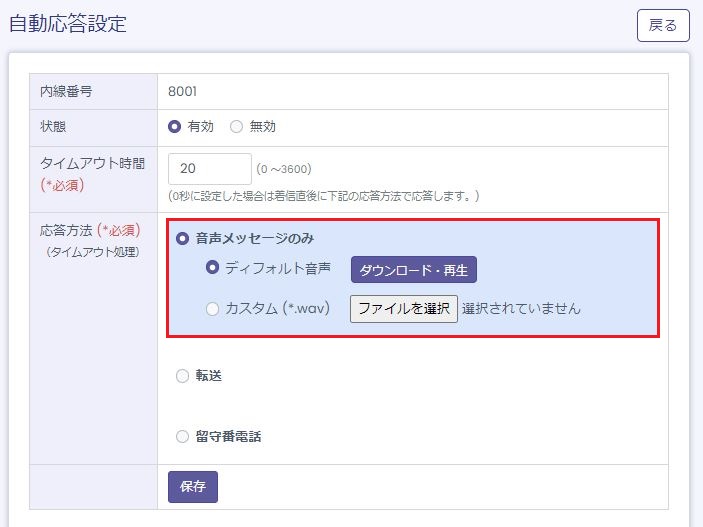703x527 pixels.
Task: Click the extension number value 8001
Action: [183, 91]
